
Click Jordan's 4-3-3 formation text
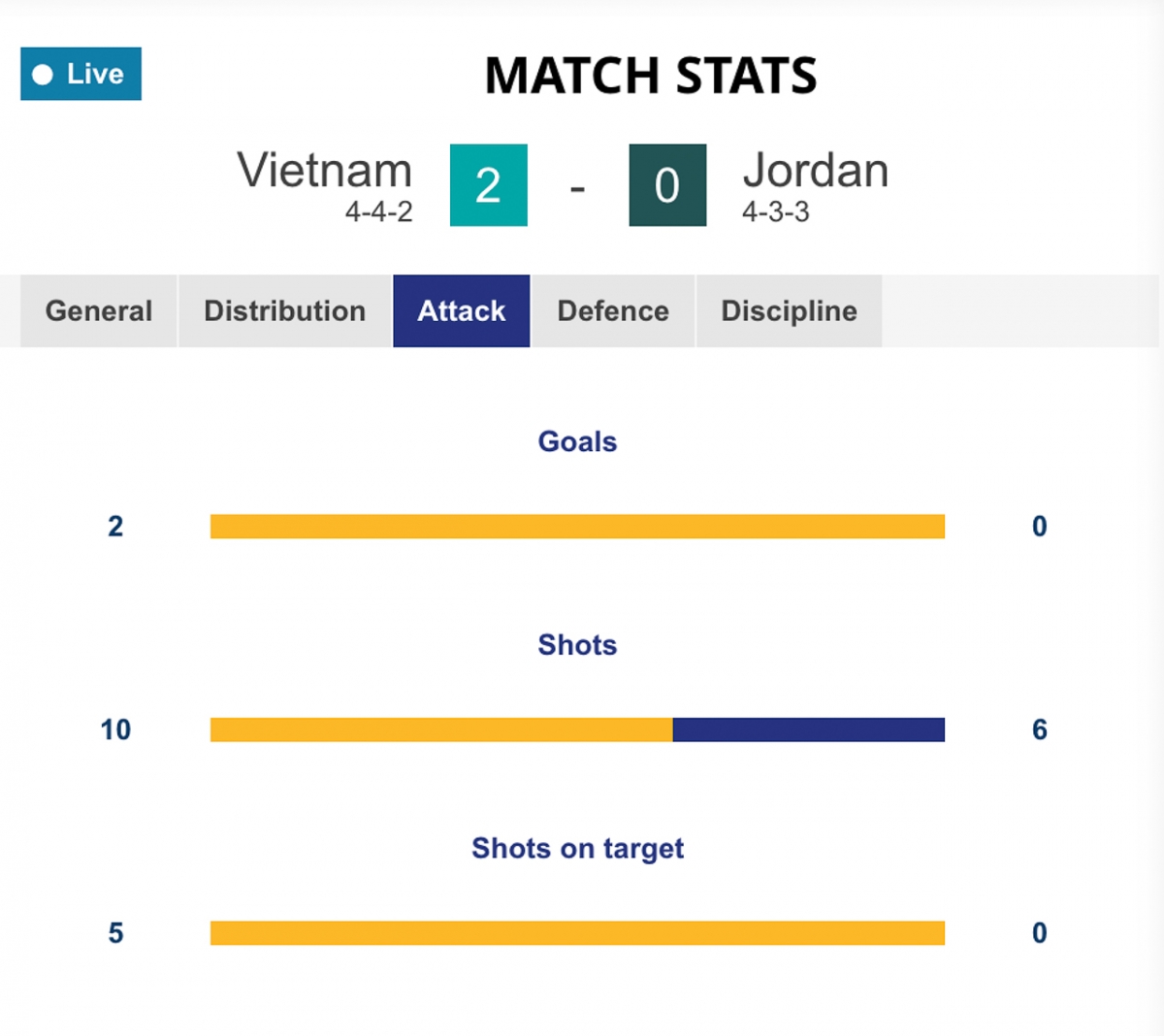(776, 211)
